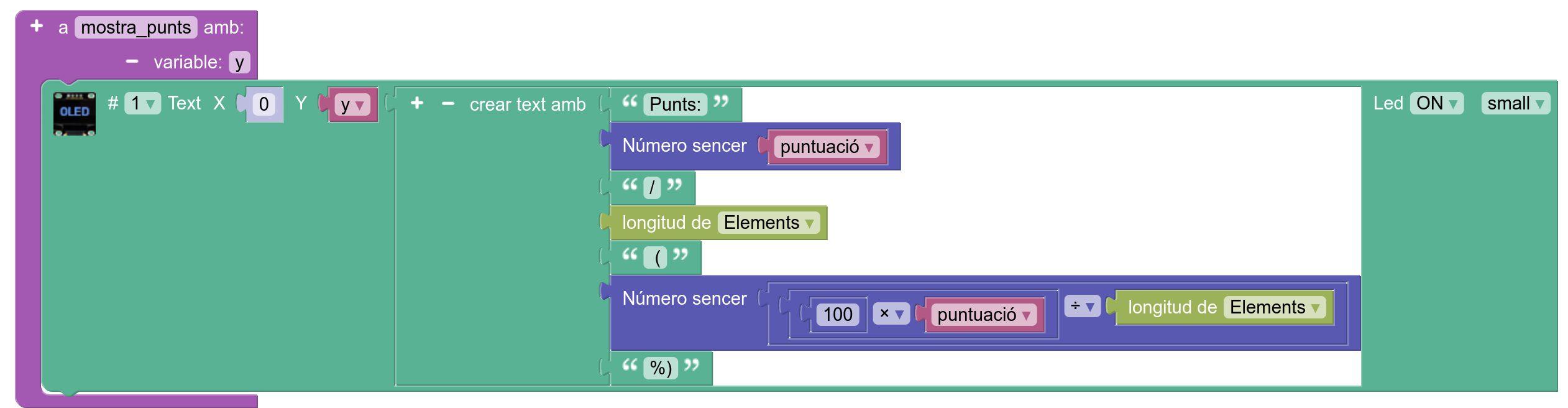Click the plus icon on mostra_punts function

pos(37,26)
